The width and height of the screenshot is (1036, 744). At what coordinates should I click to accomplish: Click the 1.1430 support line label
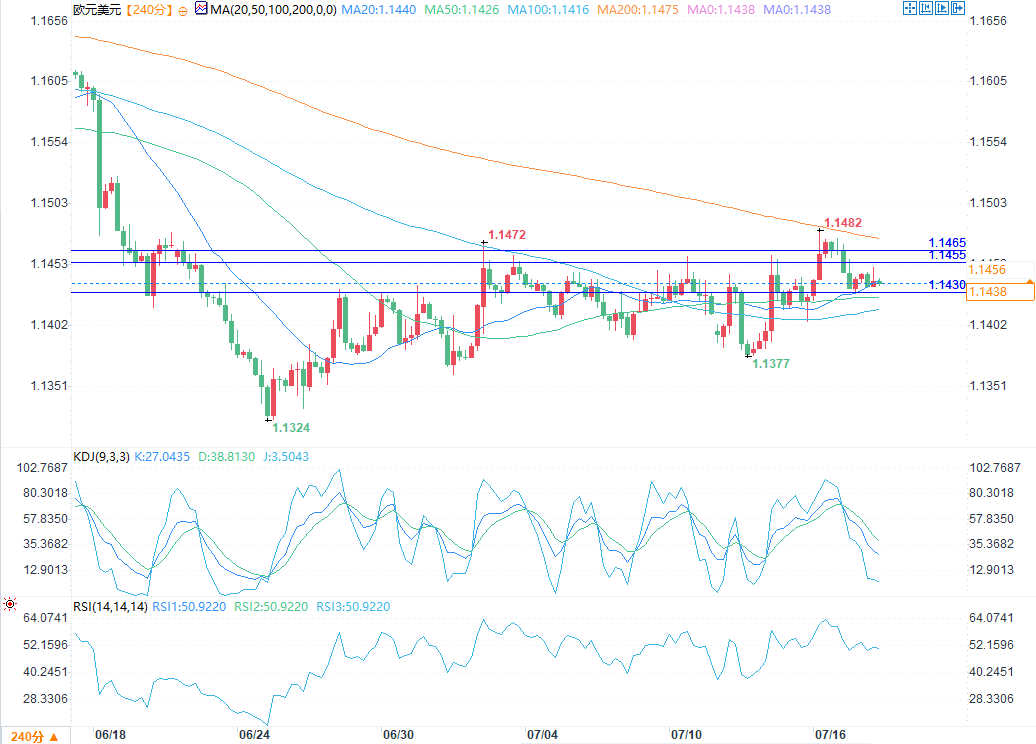(947, 285)
